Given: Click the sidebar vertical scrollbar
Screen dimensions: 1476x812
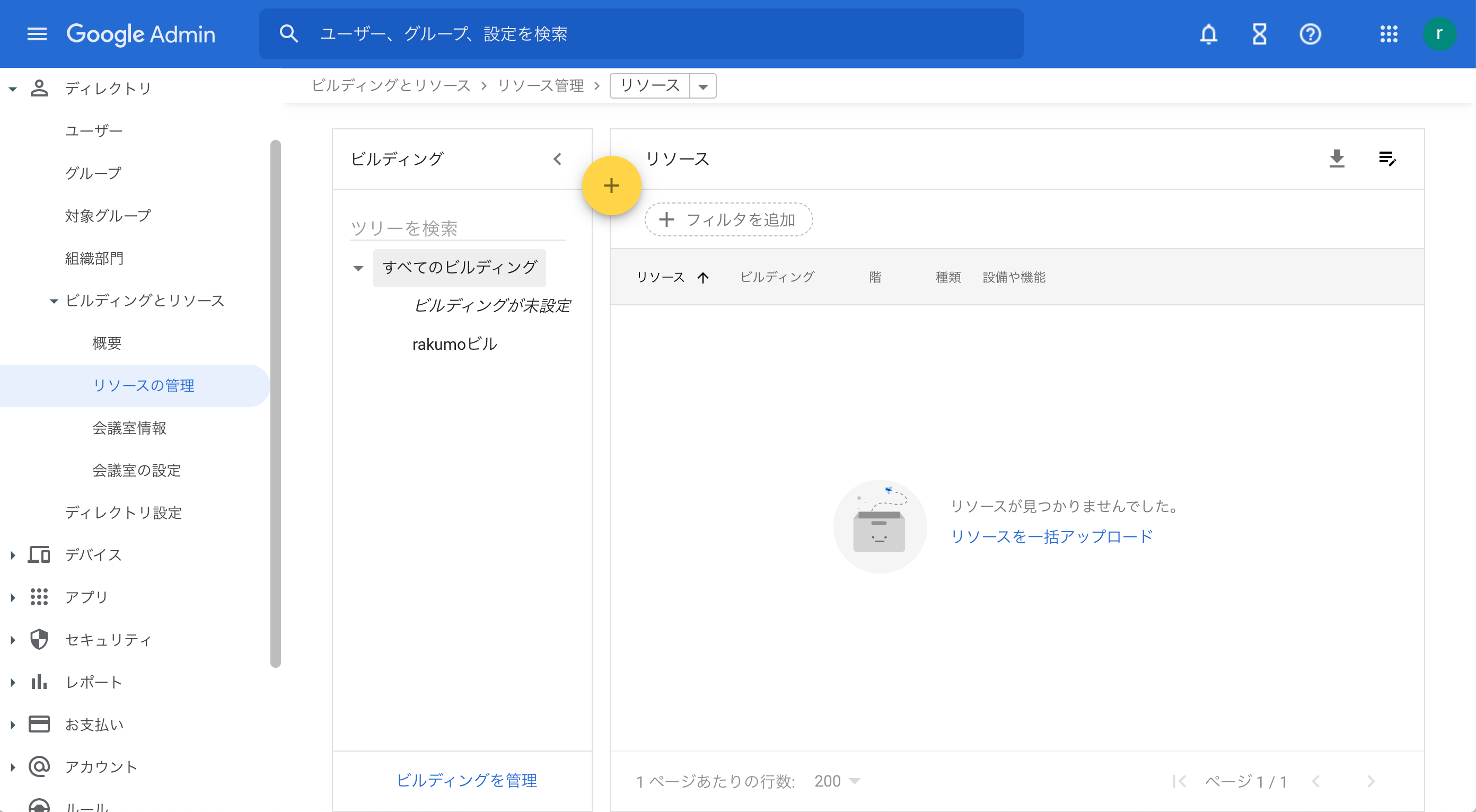Looking at the screenshot, I should pyautogui.click(x=276, y=404).
